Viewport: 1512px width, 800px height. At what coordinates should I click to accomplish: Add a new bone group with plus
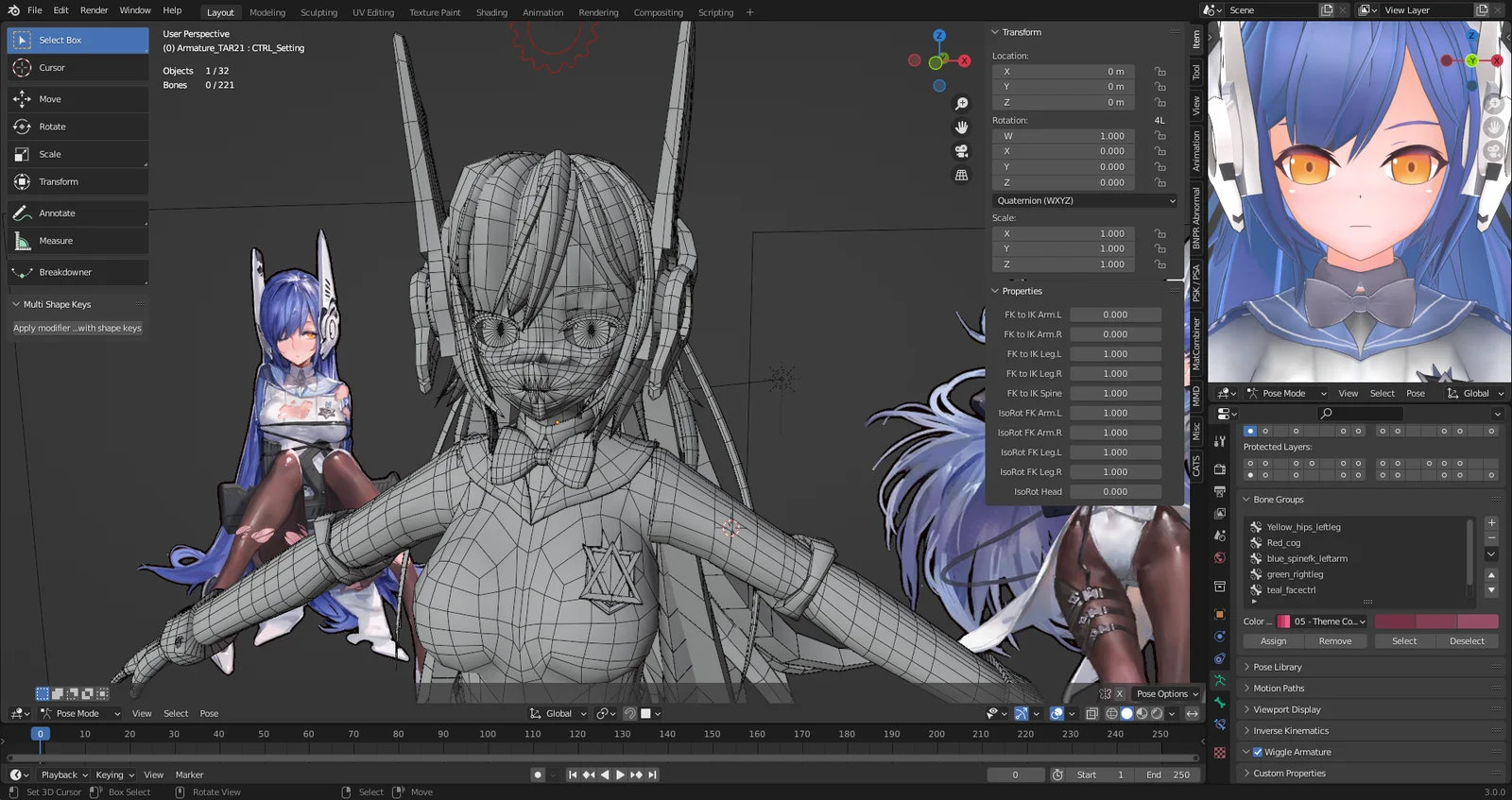(x=1491, y=523)
